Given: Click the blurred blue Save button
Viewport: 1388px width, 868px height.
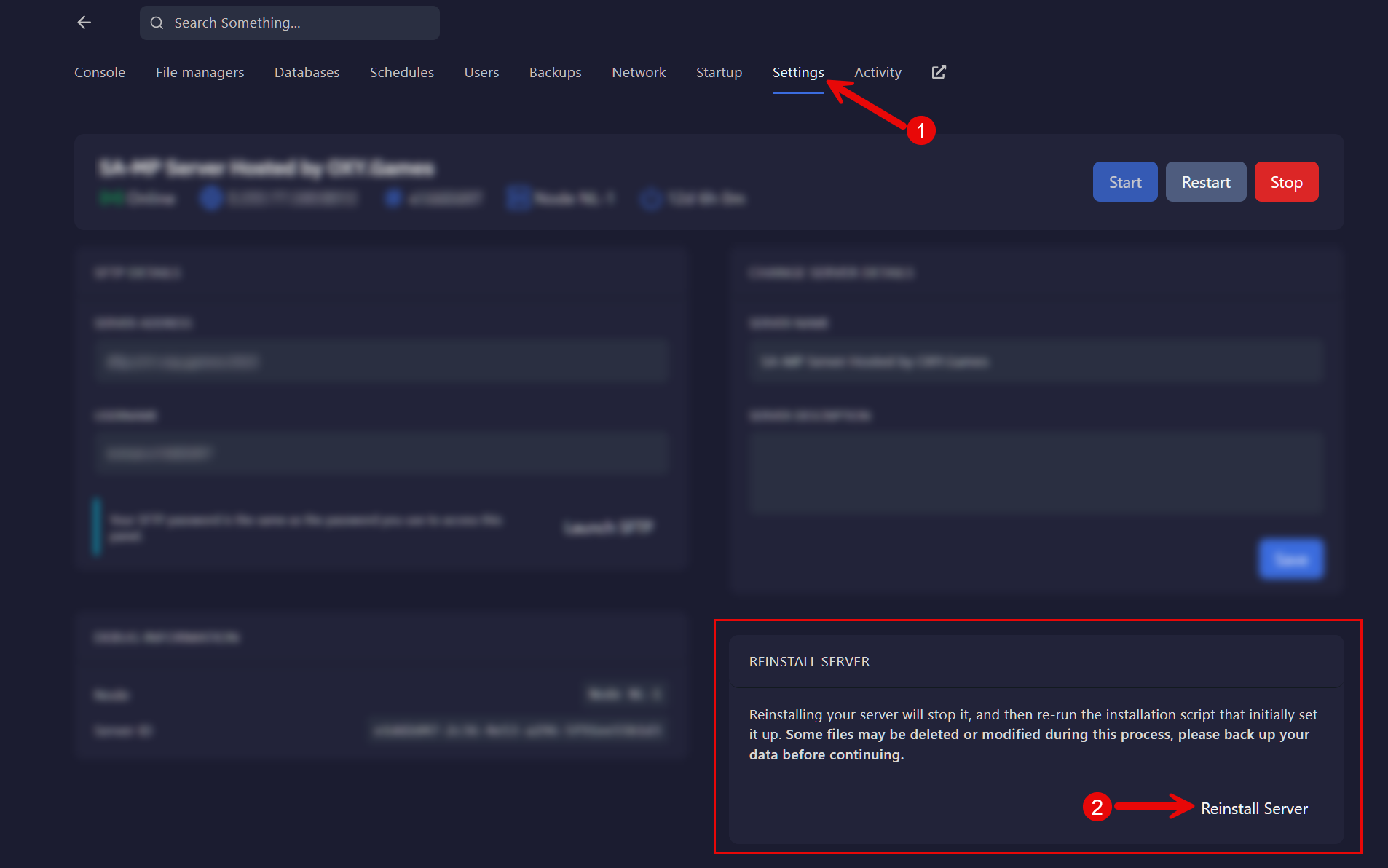Looking at the screenshot, I should [x=1291, y=559].
